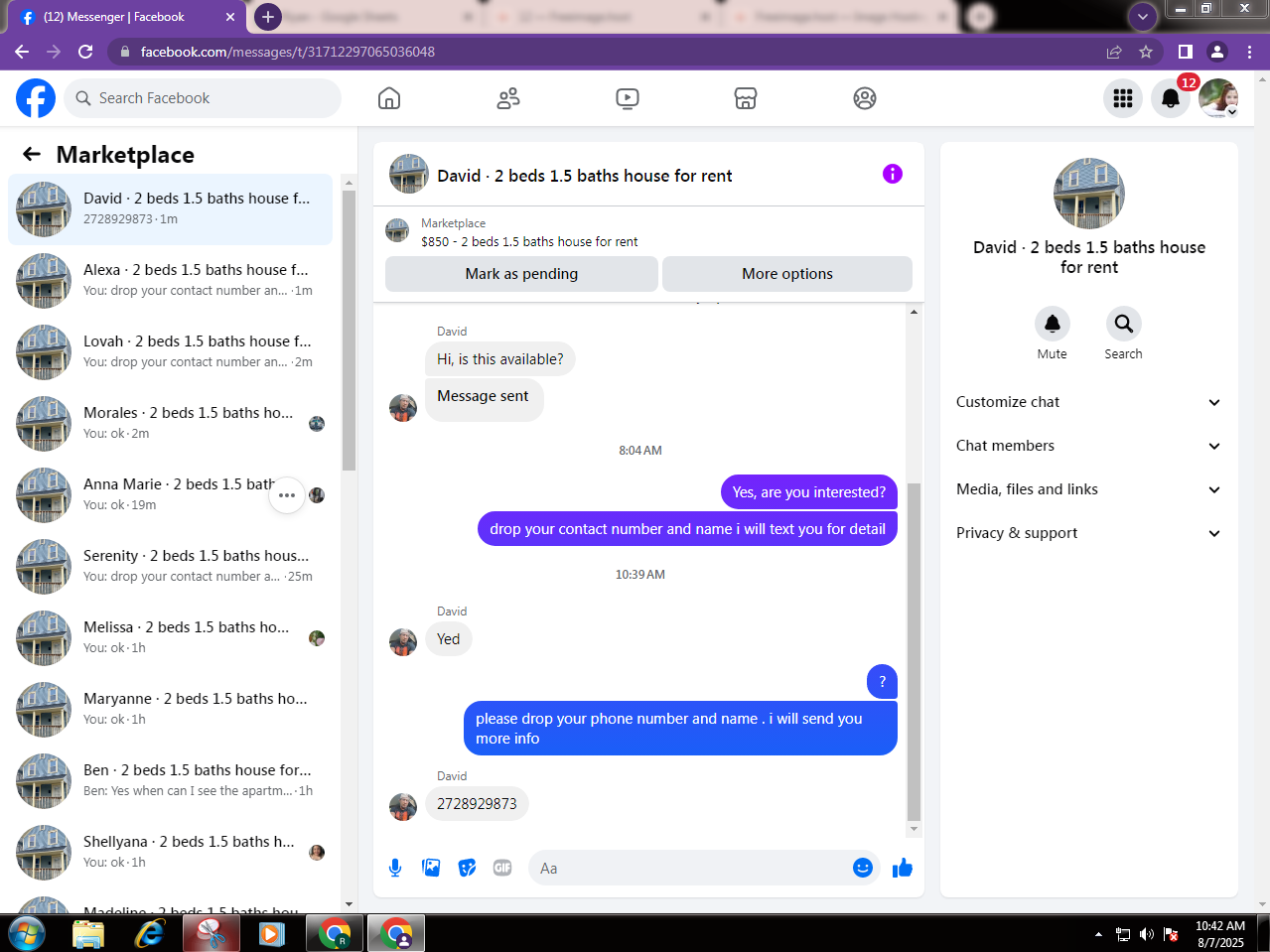Open Serenity conversation in the list
The height and width of the screenshot is (952, 1270).
coord(170,567)
